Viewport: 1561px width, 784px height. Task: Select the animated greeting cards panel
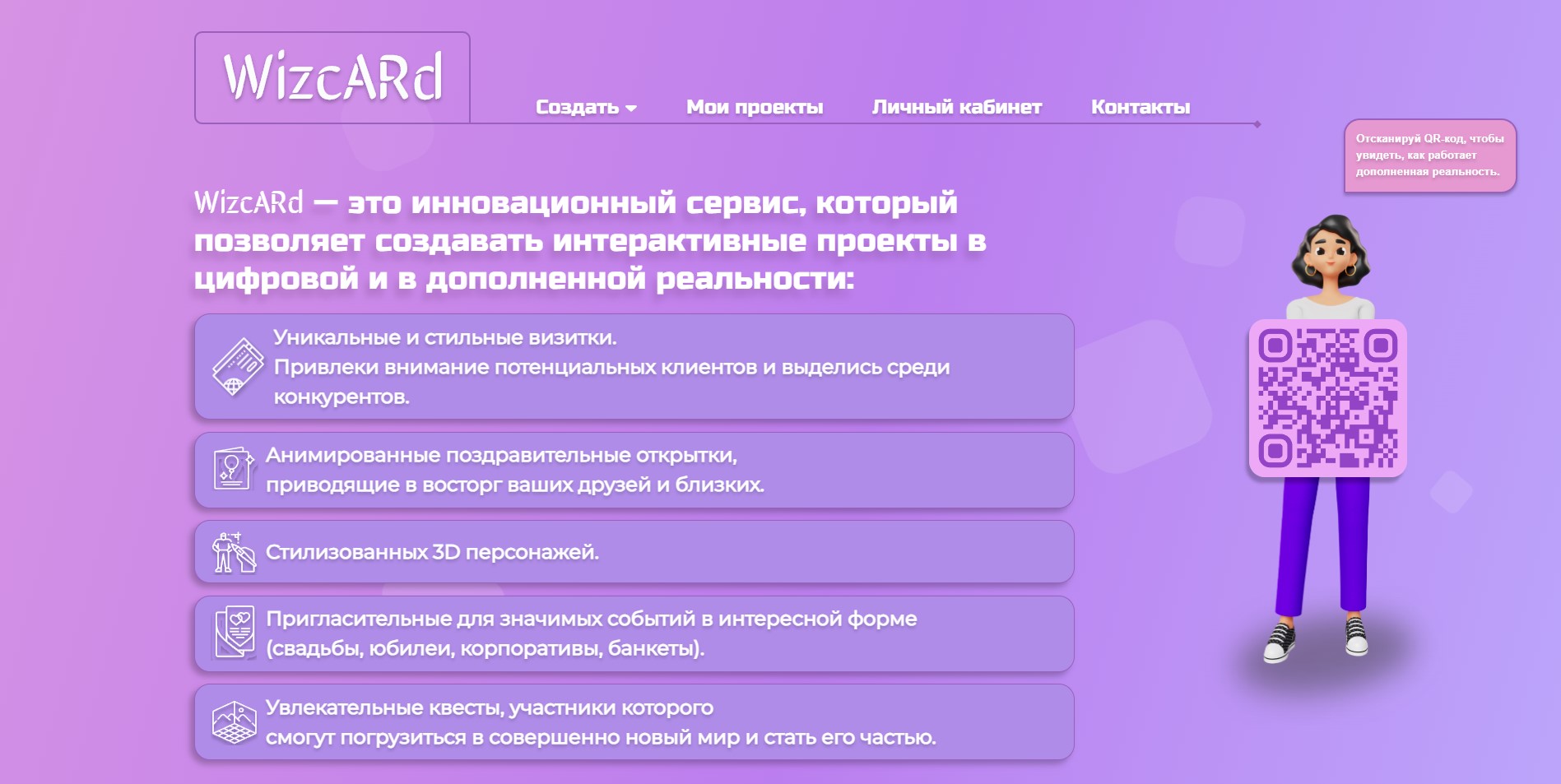634,470
